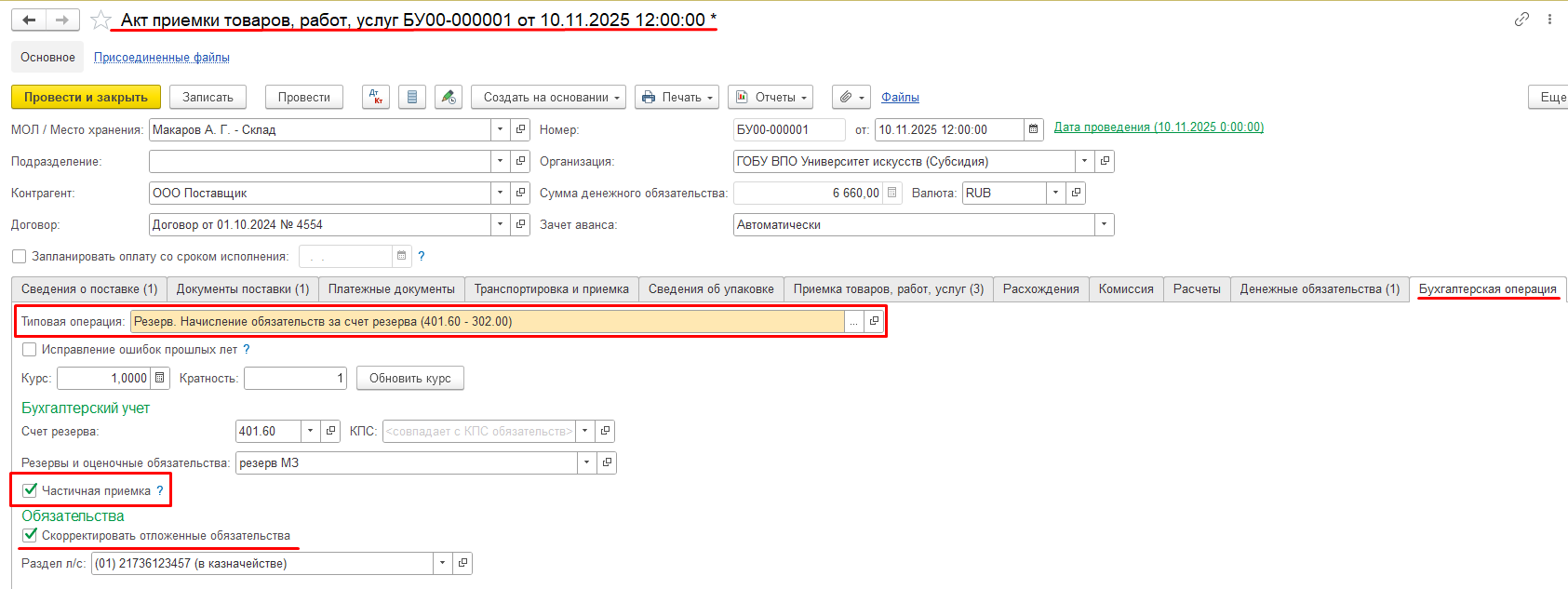The width and height of the screenshot is (1568, 589).
Task: Toggle Скорректировать отложенные обязательства checkbox
Action: [30, 535]
